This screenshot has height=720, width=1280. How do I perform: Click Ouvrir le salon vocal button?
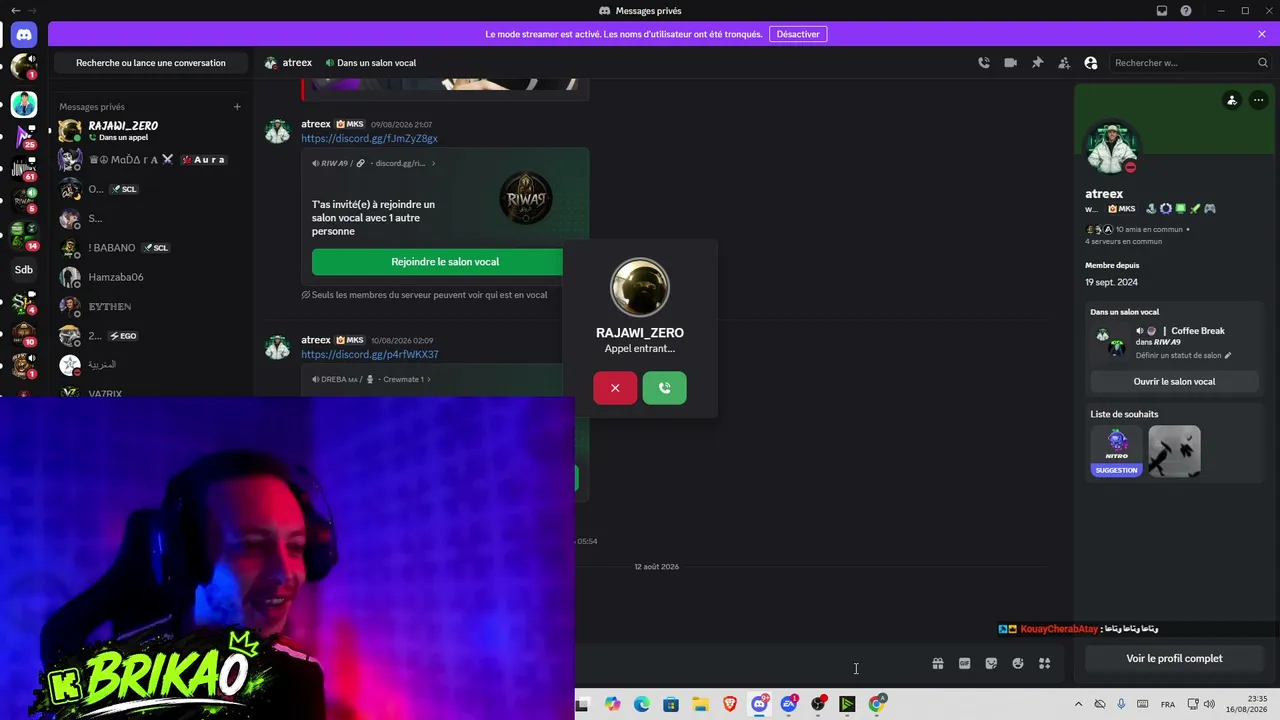pos(1174,381)
